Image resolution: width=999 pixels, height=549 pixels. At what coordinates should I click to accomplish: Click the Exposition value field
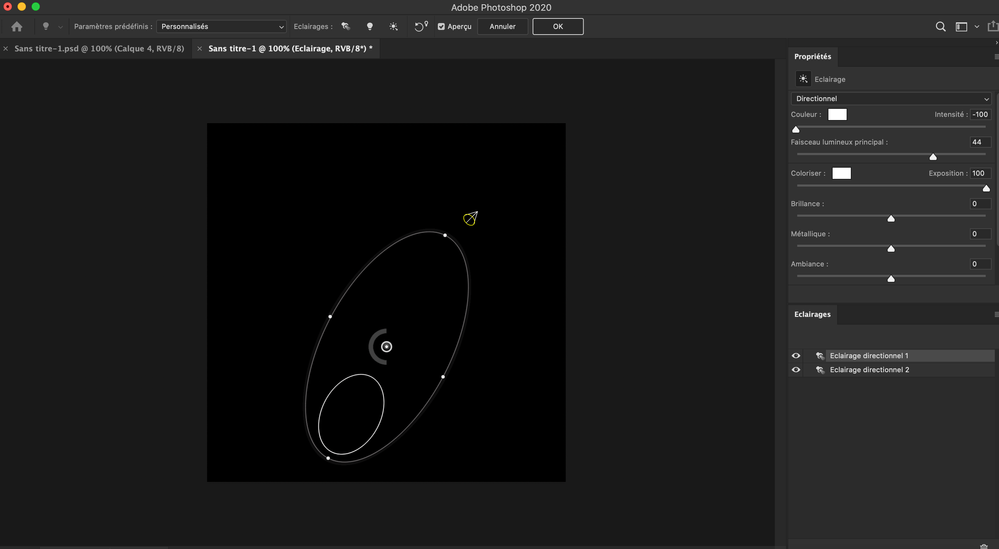point(980,173)
